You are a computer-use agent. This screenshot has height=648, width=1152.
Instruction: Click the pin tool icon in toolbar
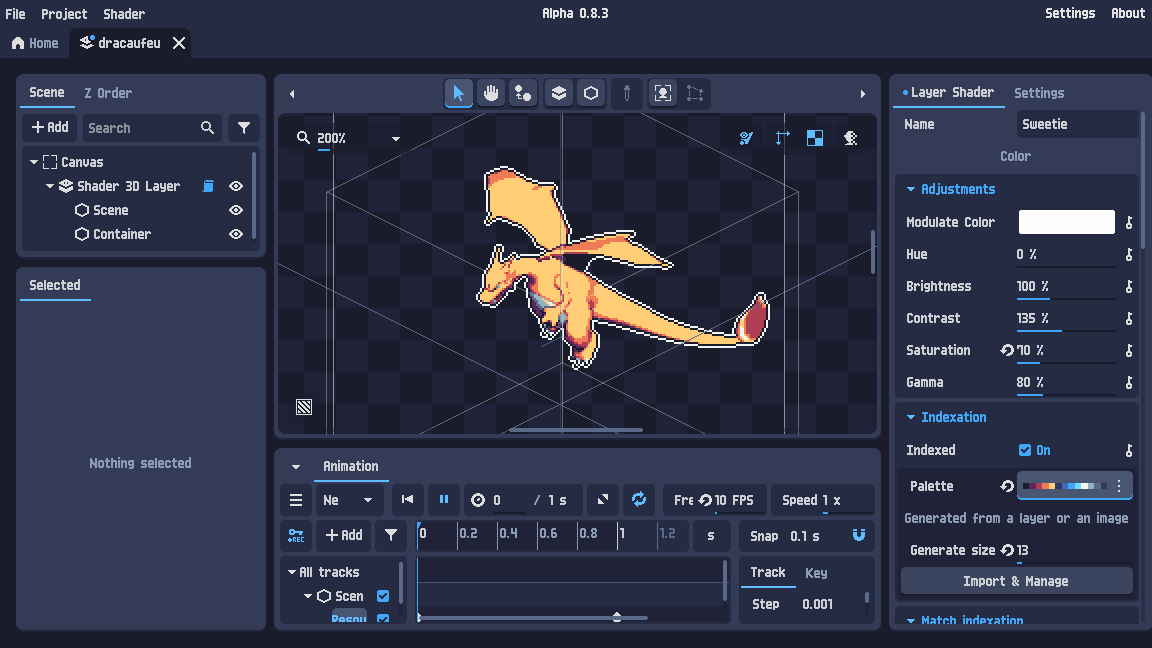click(x=627, y=93)
